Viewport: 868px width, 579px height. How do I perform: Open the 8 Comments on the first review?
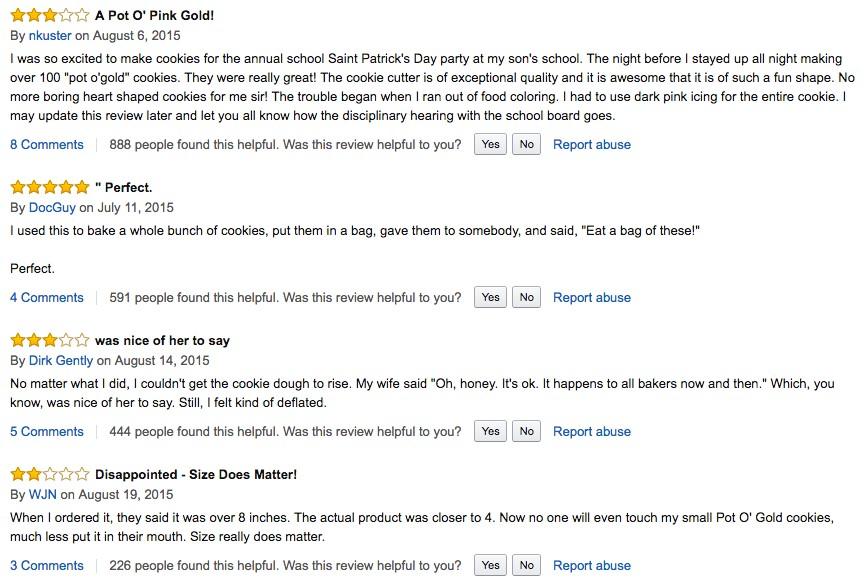pyautogui.click(x=46, y=144)
